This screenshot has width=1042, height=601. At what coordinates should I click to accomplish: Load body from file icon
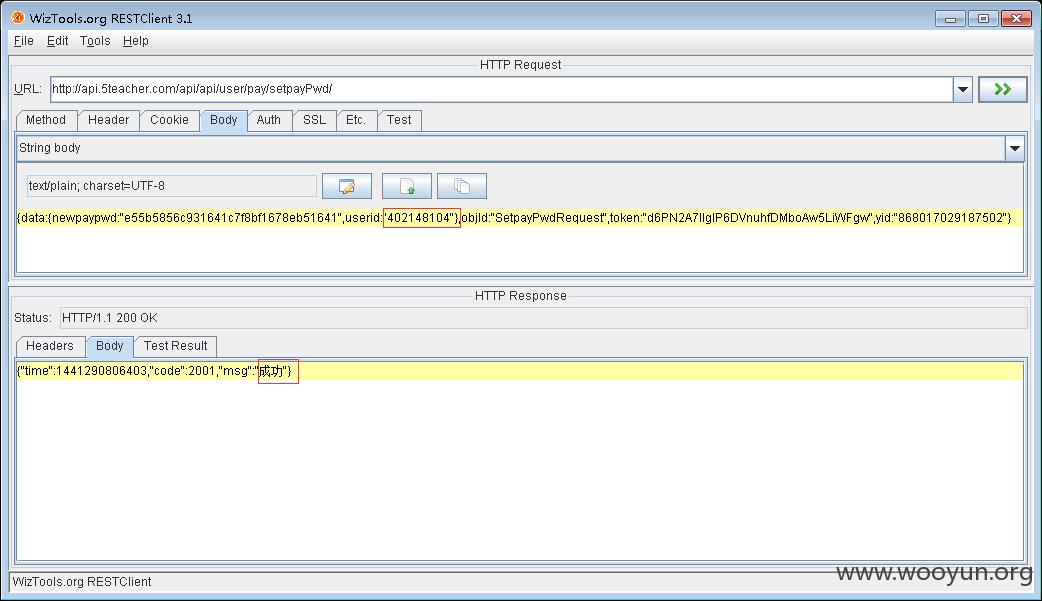tap(407, 186)
